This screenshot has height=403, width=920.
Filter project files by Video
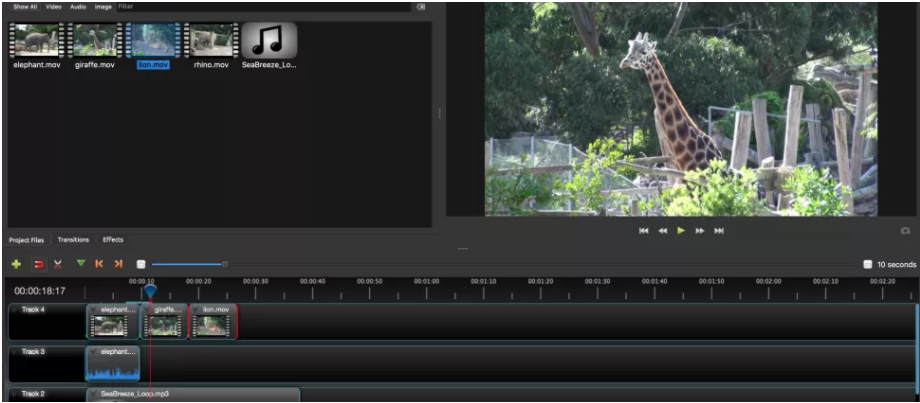click(53, 7)
